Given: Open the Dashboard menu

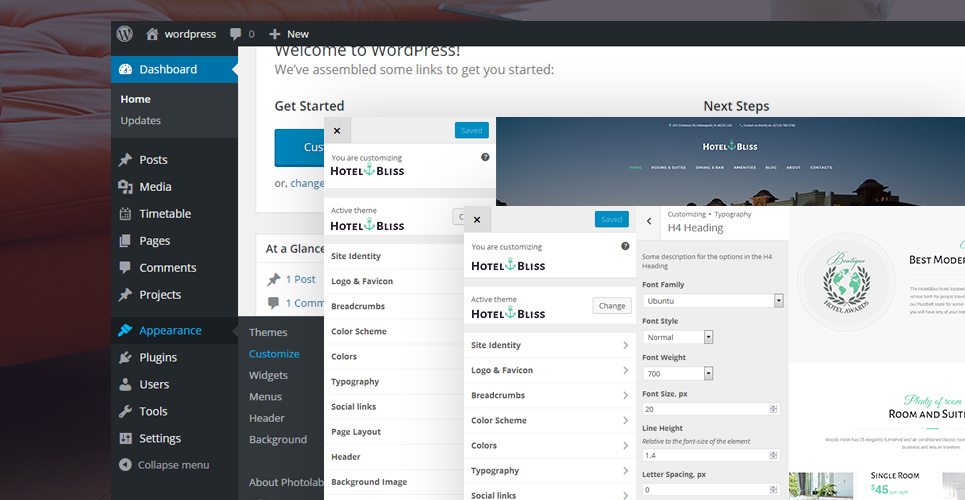Looking at the screenshot, I should coord(174,70).
